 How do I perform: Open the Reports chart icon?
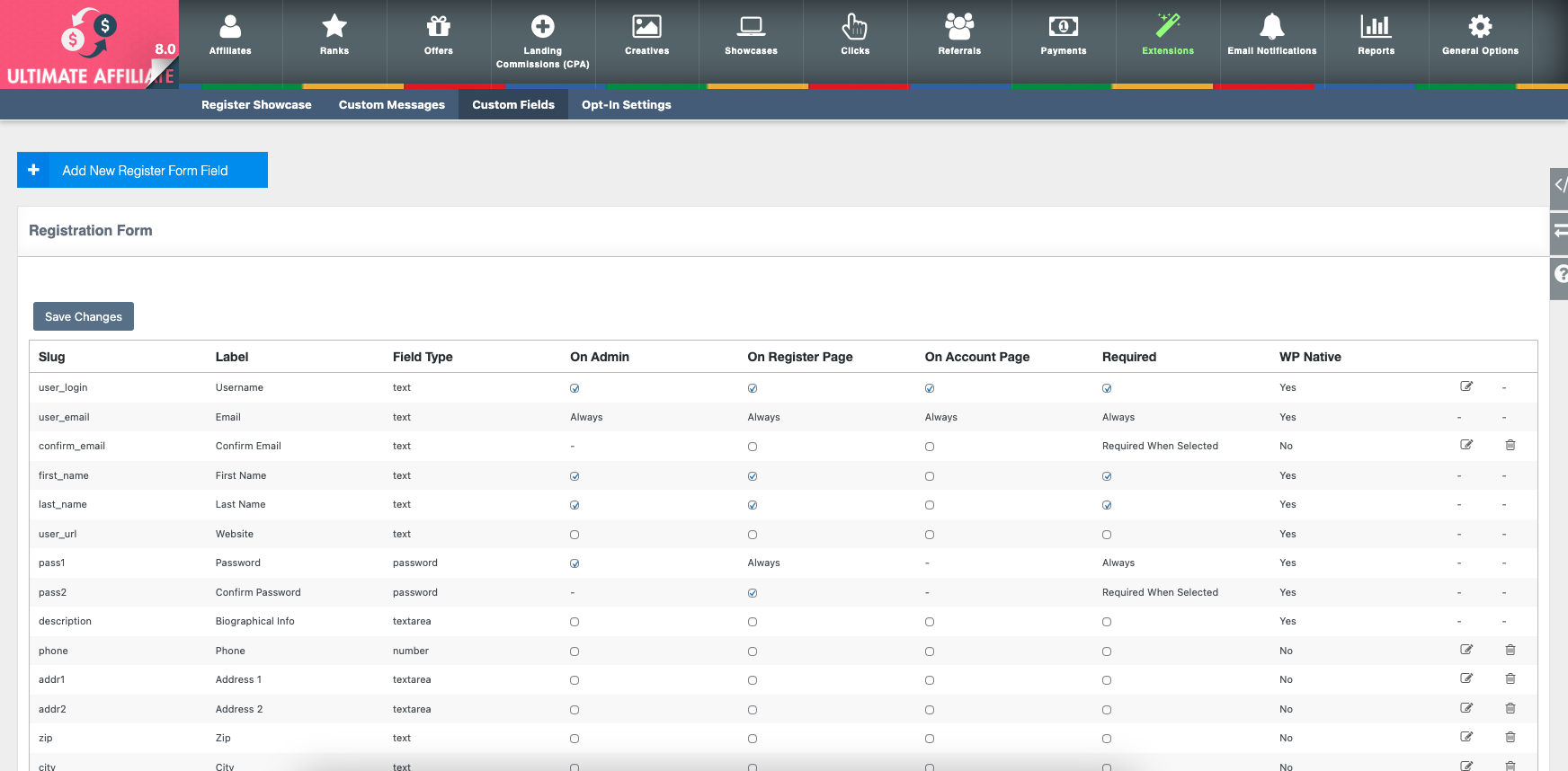1376,27
